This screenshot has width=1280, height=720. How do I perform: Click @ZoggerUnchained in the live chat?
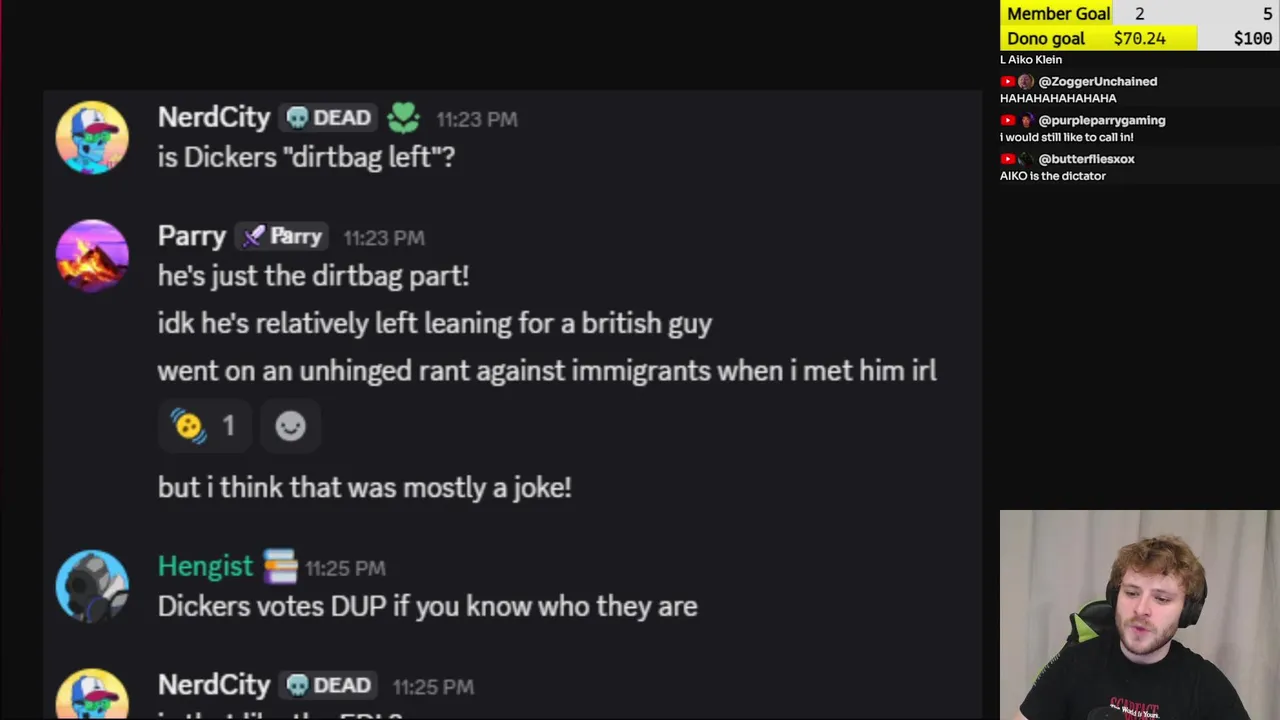coord(1097,81)
